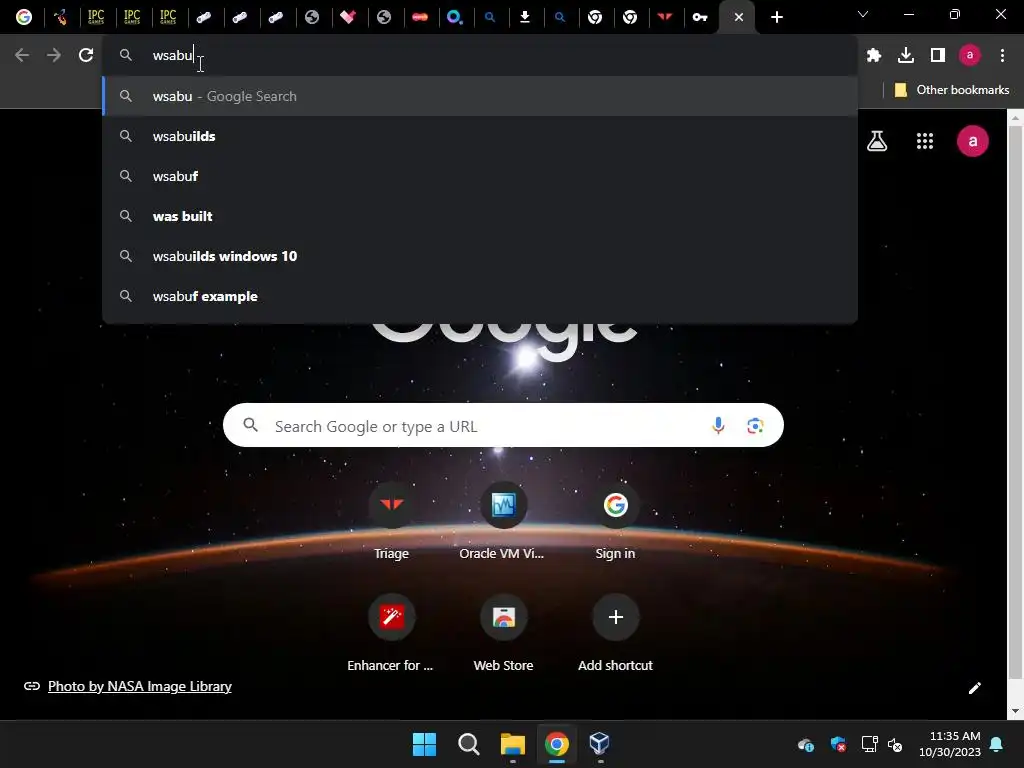Viewport: 1024px width, 768px height.
Task: Click the address bar containing wsabu
Action: click(479, 56)
